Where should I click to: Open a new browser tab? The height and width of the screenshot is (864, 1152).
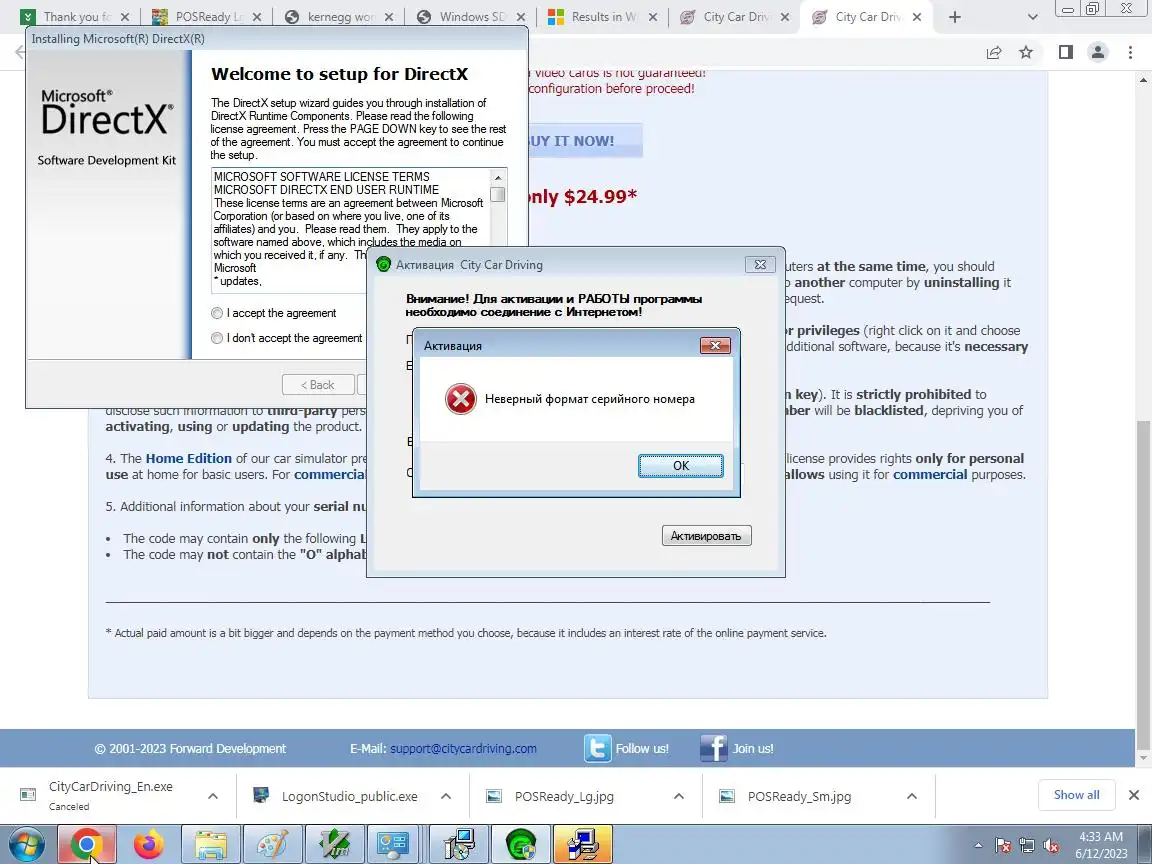(x=954, y=17)
